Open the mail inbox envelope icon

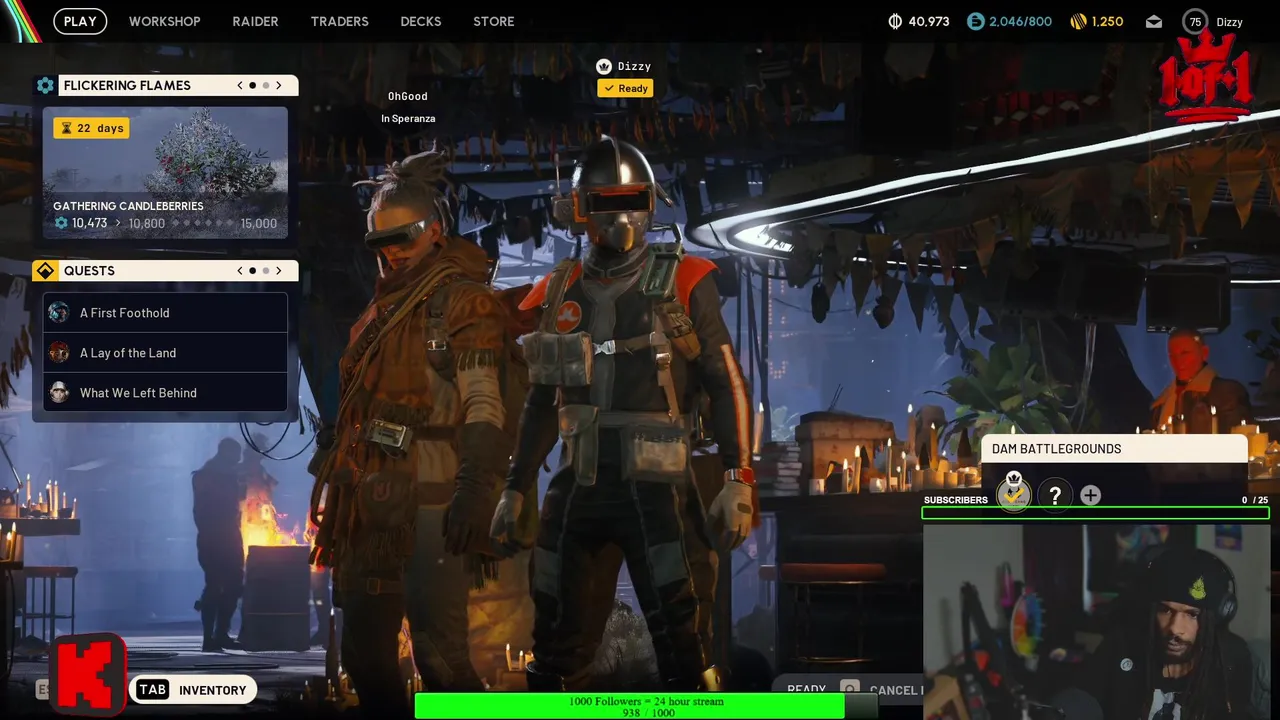1154,21
